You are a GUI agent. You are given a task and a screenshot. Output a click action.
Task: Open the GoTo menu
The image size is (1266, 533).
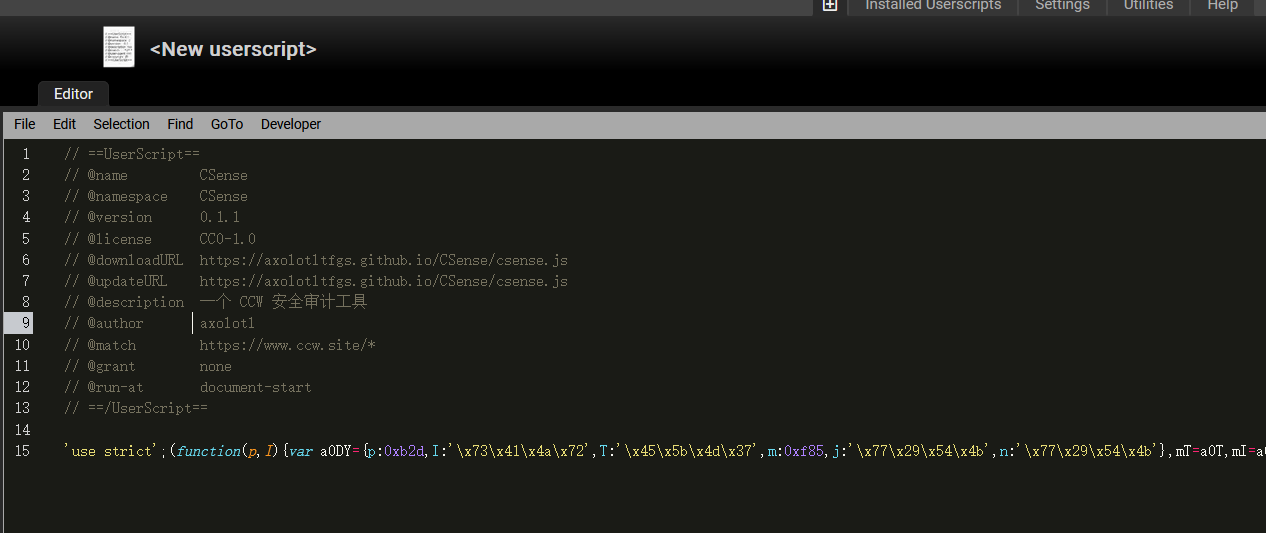tap(227, 124)
